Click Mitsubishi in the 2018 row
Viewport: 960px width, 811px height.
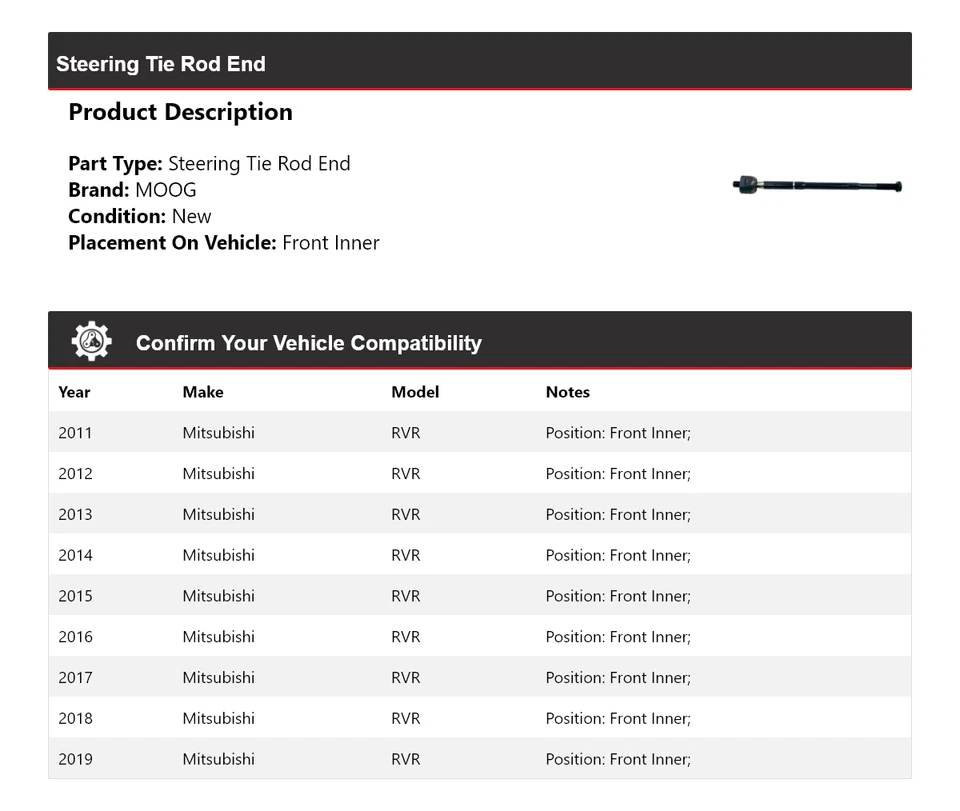coord(218,718)
